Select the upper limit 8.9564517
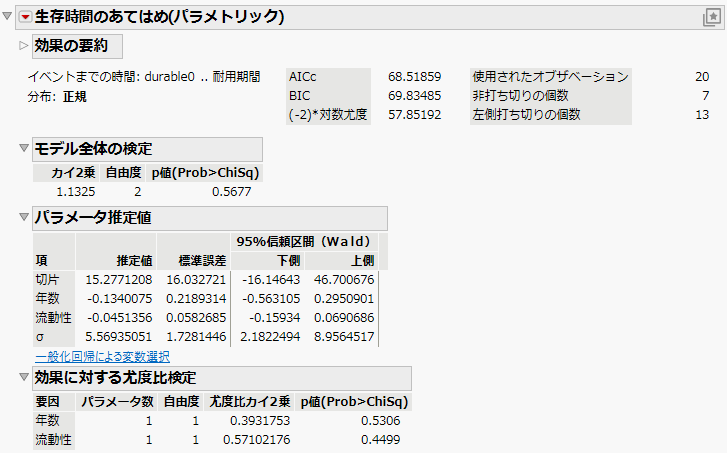 click(x=344, y=337)
